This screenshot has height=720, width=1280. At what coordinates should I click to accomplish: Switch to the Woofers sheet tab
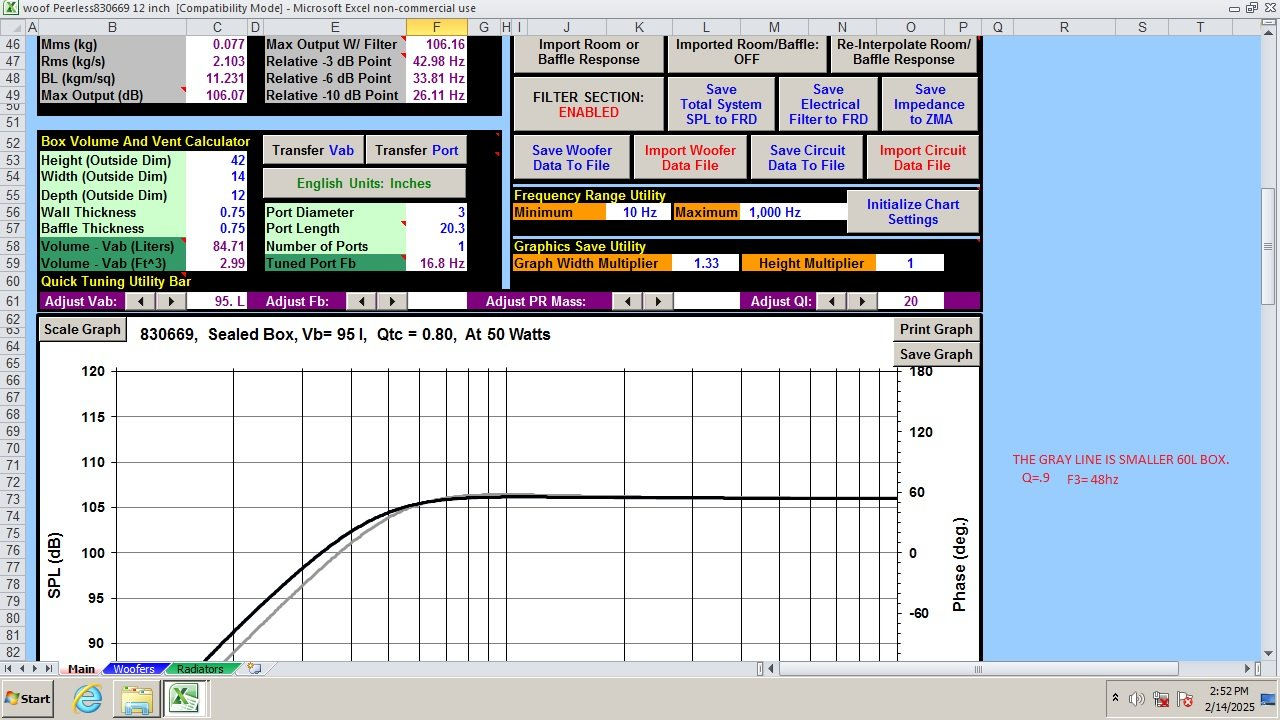click(133, 668)
